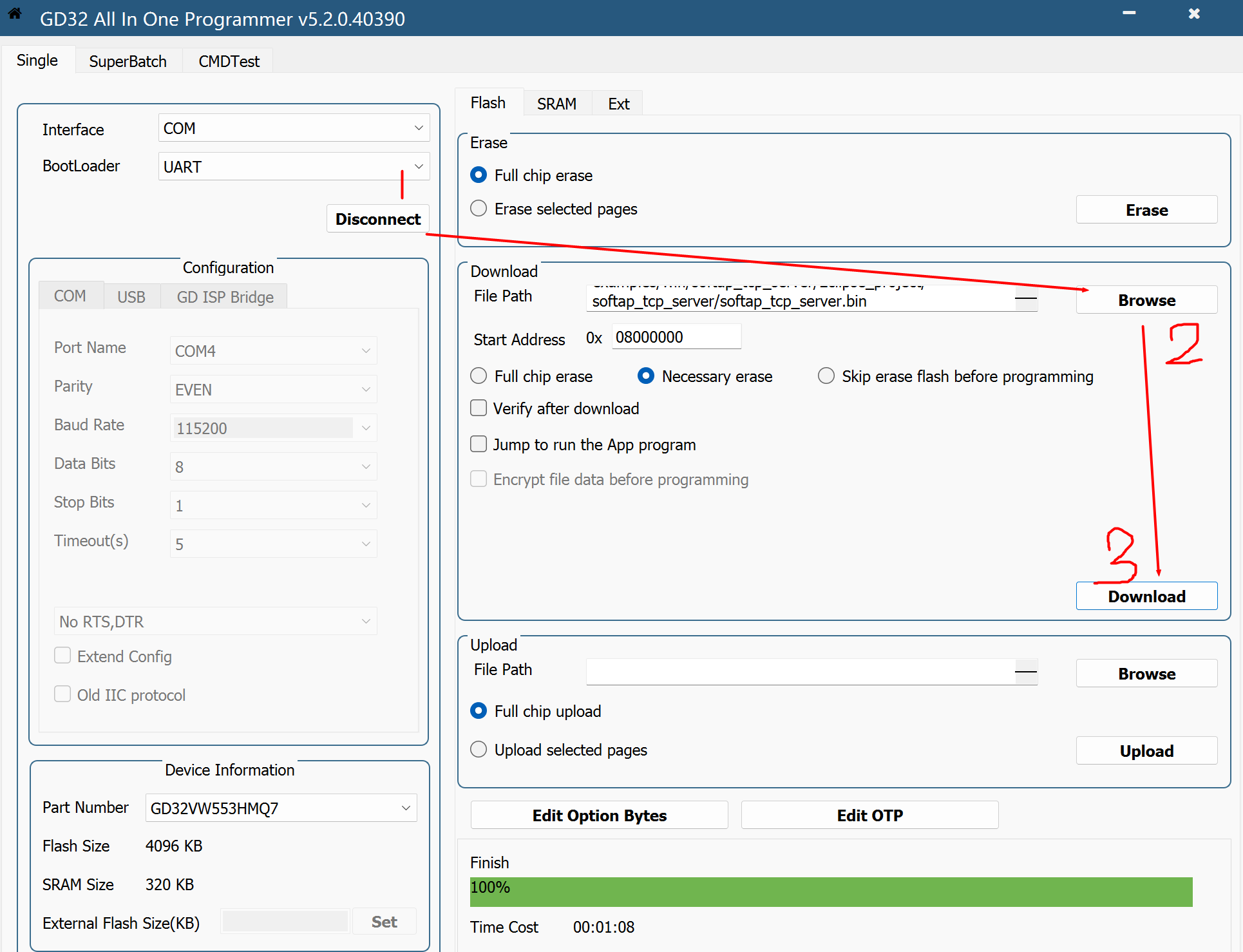Image resolution: width=1243 pixels, height=952 pixels.
Task: Open the USB configuration tab
Action: pos(131,297)
